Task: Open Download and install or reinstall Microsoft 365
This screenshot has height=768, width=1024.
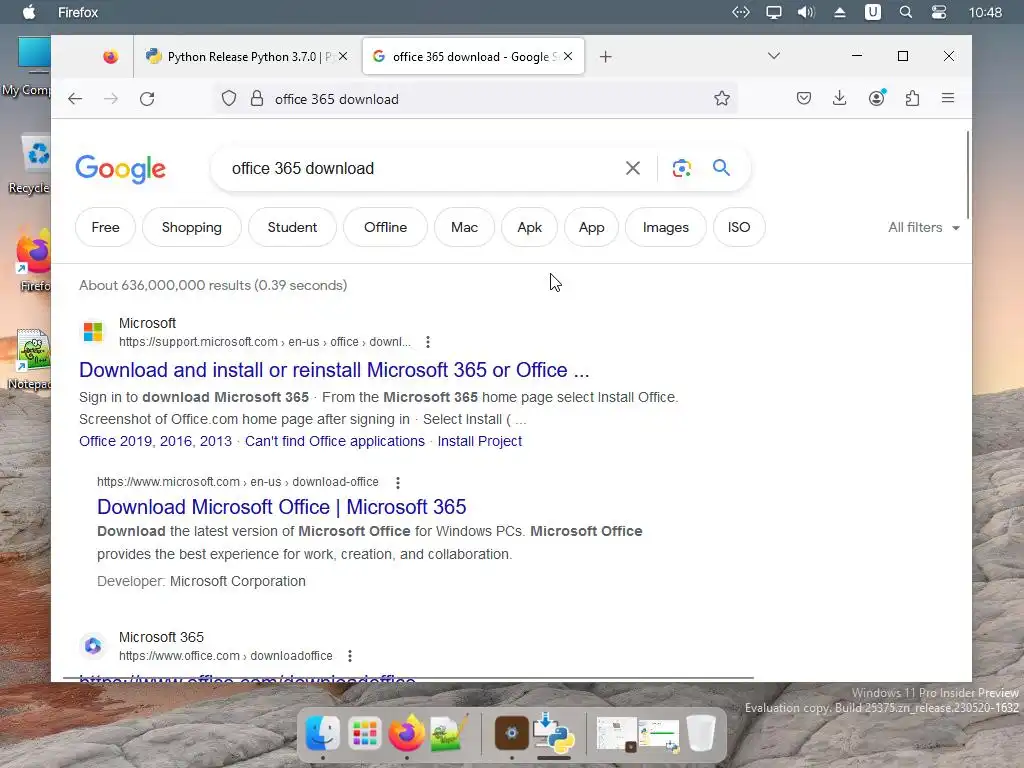Action: tap(334, 370)
